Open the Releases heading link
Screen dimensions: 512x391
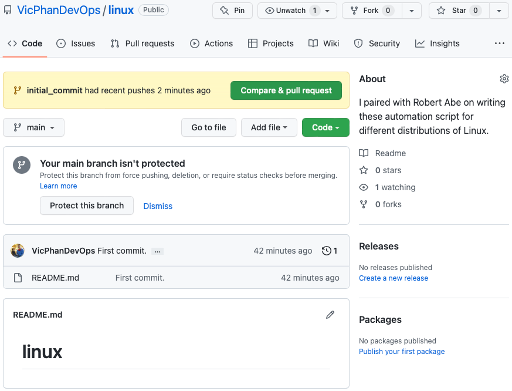[379, 246]
